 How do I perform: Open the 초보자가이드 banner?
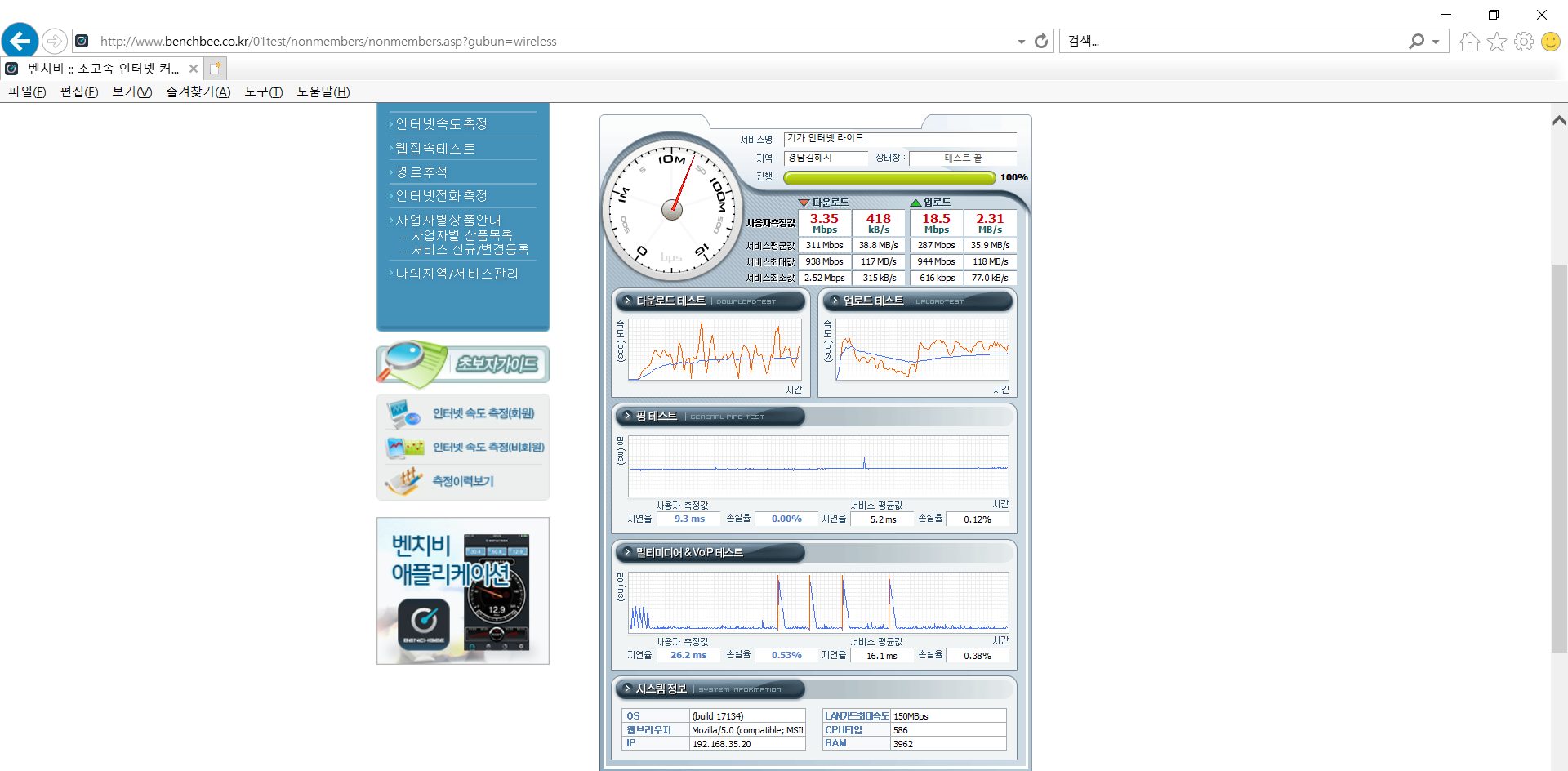tap(462, 363)
